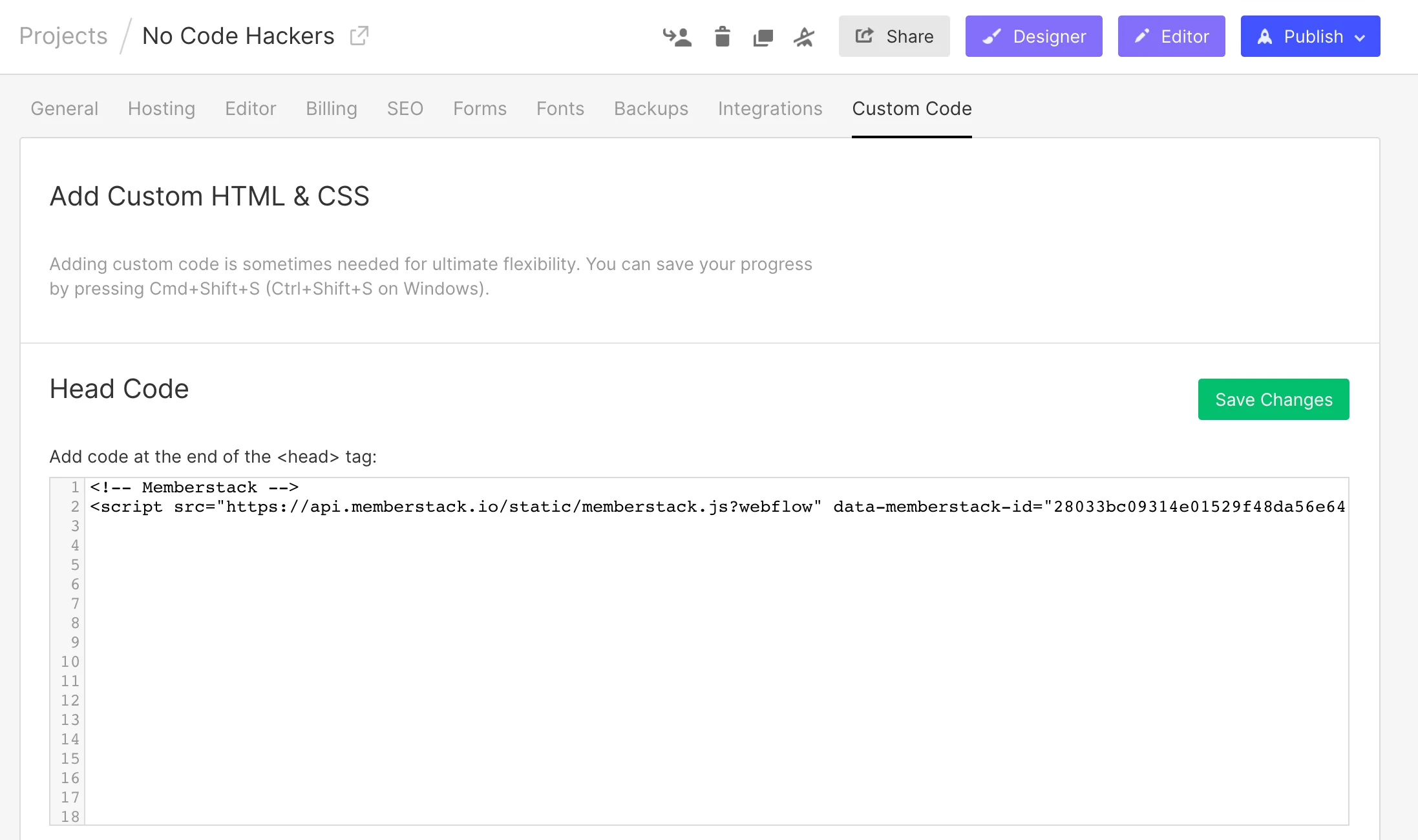Click line 5 in head code editor
This screenshot has height=840, width=1418.
point(388,565)
